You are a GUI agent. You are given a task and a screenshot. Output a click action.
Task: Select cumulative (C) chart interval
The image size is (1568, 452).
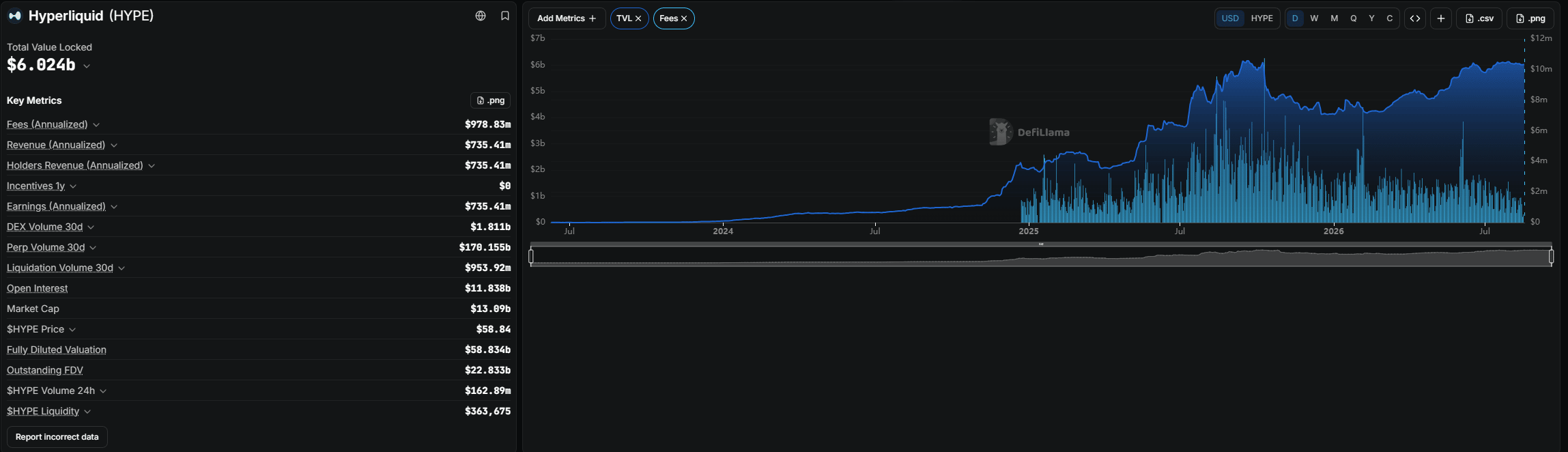(1390, 18)
